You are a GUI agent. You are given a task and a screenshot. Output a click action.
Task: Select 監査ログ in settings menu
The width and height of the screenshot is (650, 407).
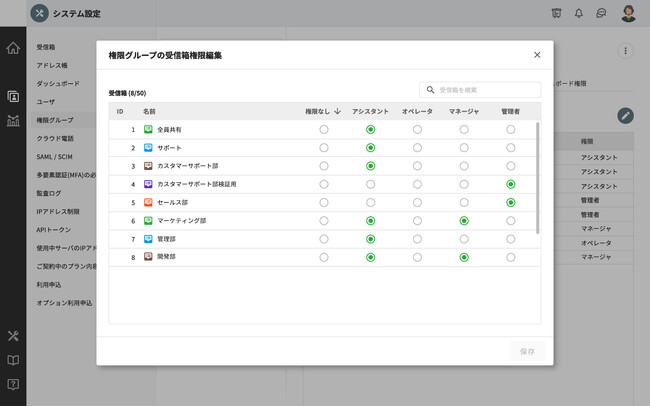click(x=49, y=193)
